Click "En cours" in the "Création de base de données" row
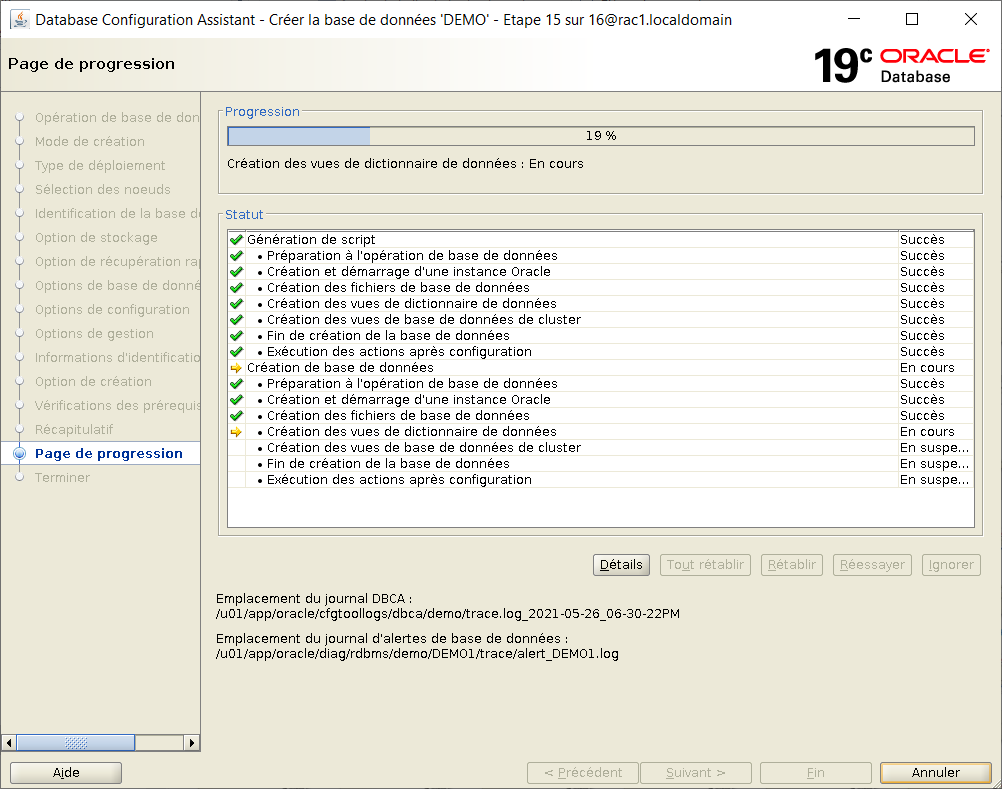The image size is (1002, 789). click(x=927, y=367)
